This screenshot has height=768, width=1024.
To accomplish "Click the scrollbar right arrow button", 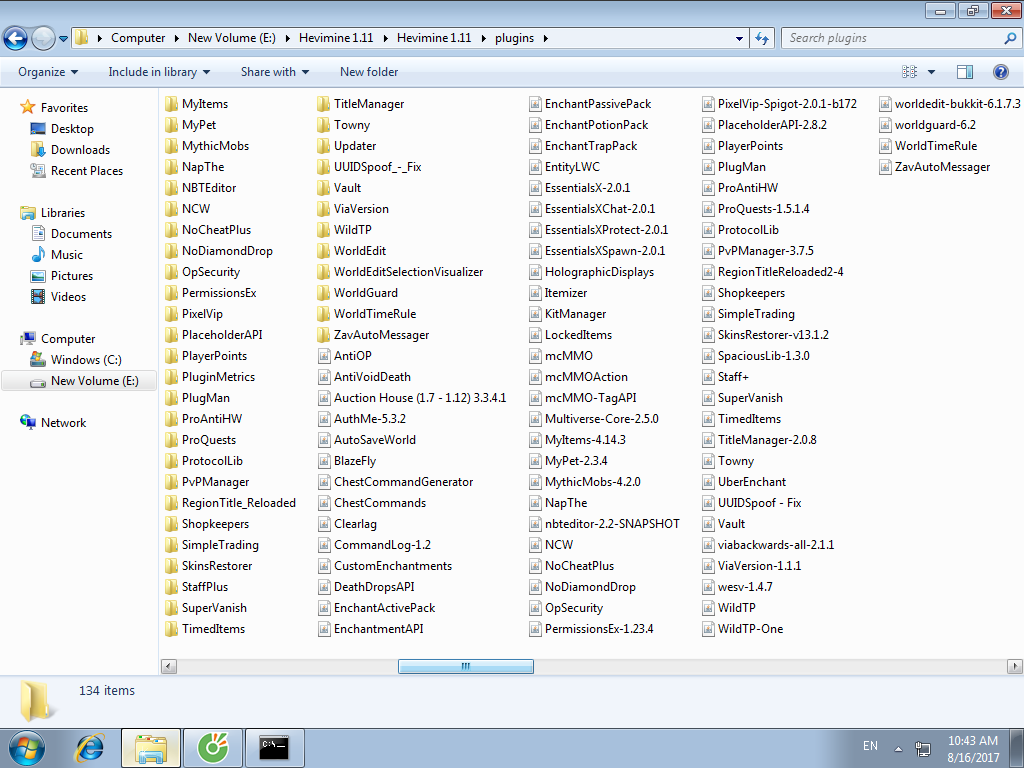I will point(1015,666).
